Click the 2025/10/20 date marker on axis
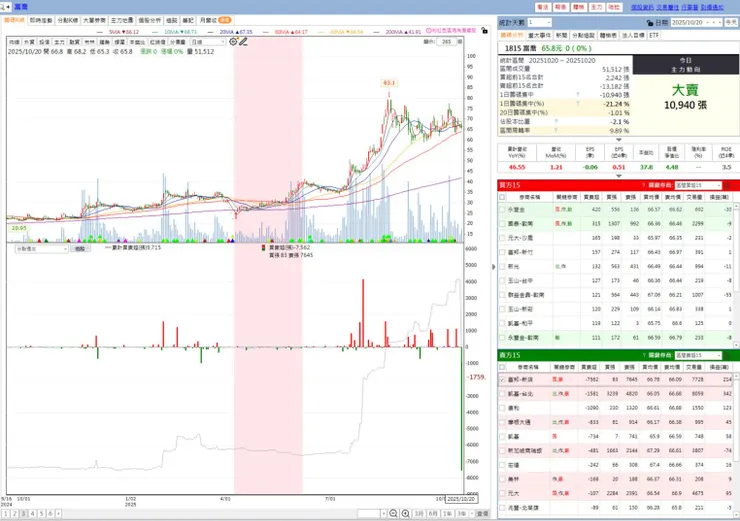Viewport: 740px width, 521px height. [x=461, y=499]
